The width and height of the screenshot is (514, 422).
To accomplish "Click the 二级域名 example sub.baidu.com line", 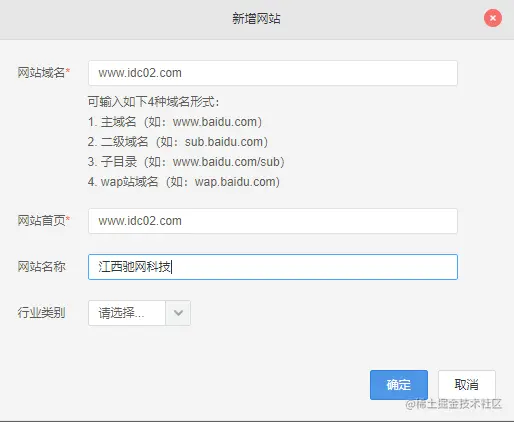I will (x=178, y=142).
